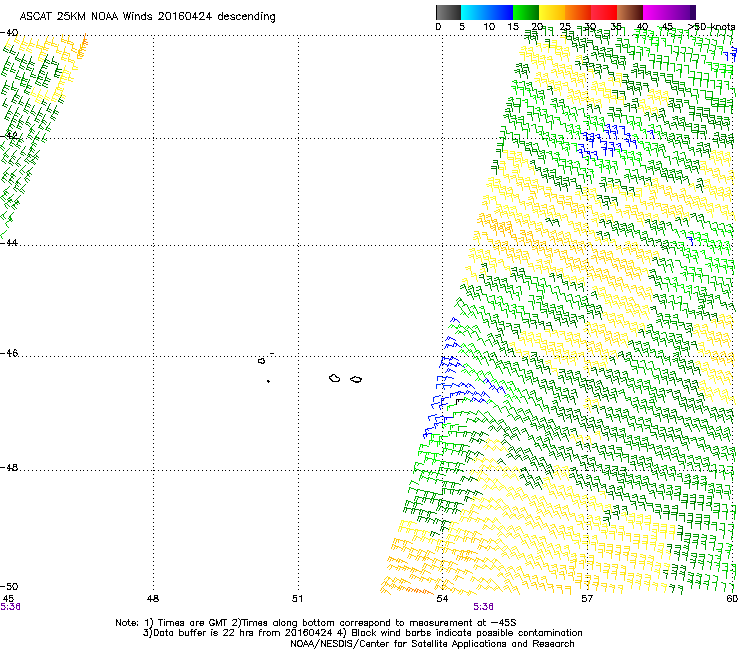Click the note 'Data buffer is 22 hrs'
Screen dimensions: 740x650
click(200, 633)
